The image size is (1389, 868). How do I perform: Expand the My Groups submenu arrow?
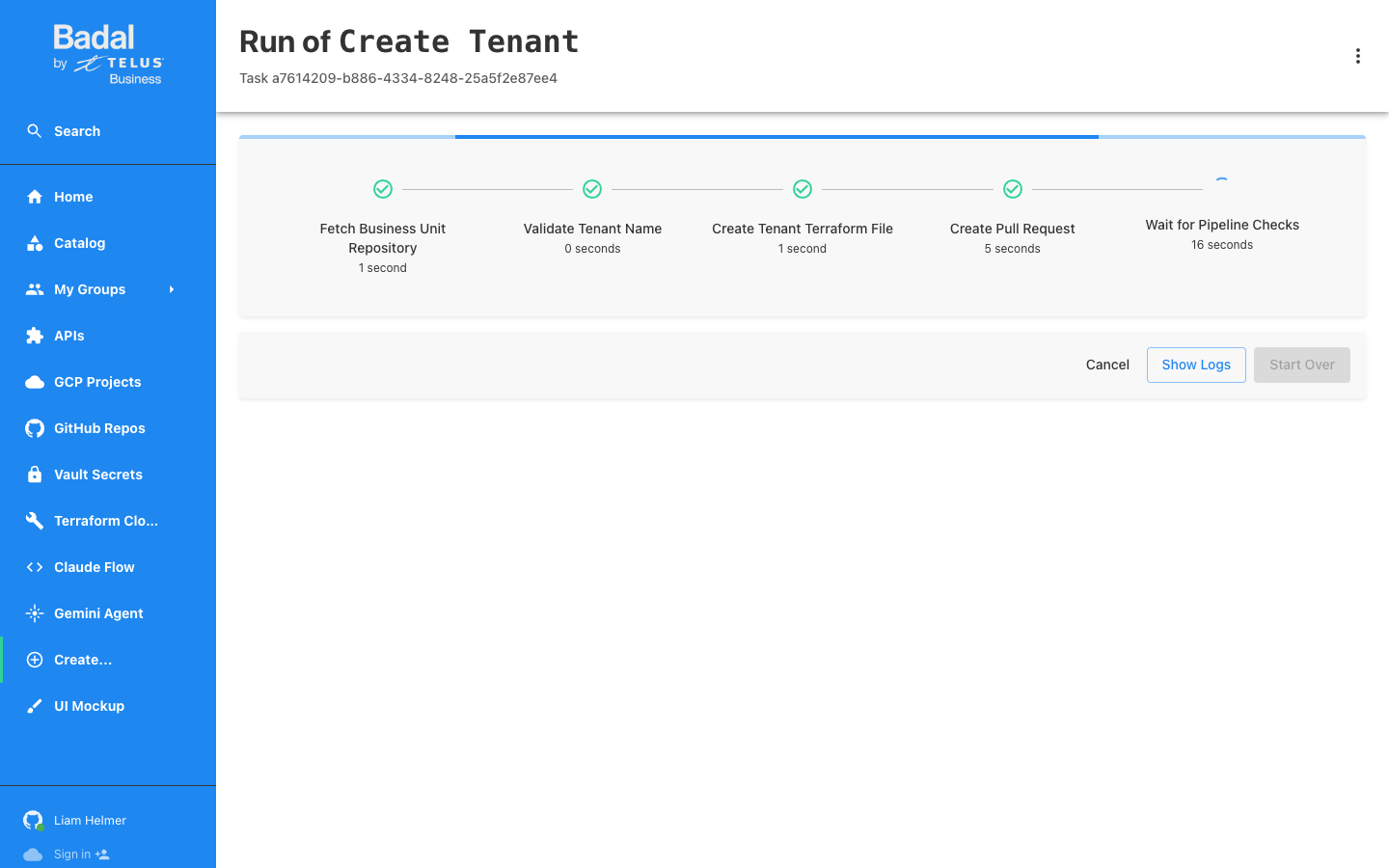[172, 289]
